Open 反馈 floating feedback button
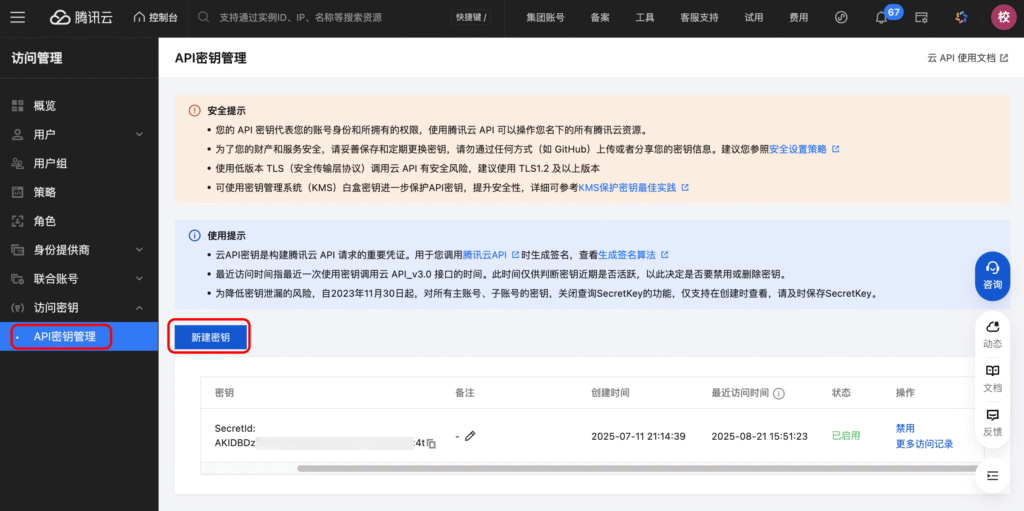The image size is (1024, 511). [x=992, y=422]
